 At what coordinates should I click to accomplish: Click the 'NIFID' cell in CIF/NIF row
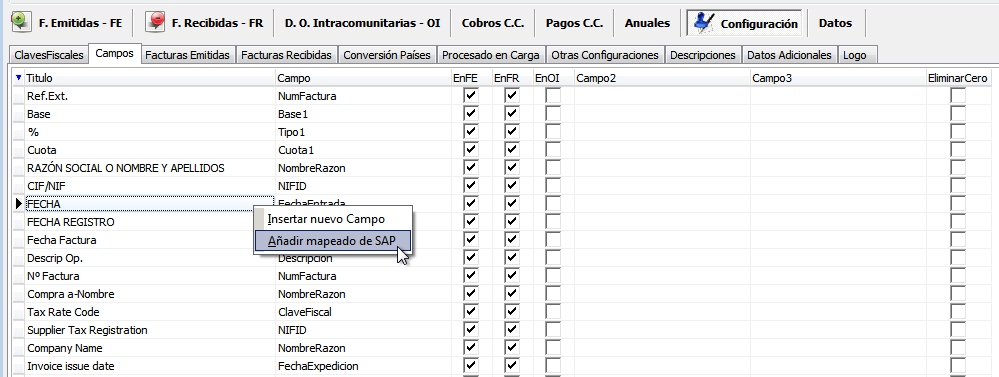(362, 186)
